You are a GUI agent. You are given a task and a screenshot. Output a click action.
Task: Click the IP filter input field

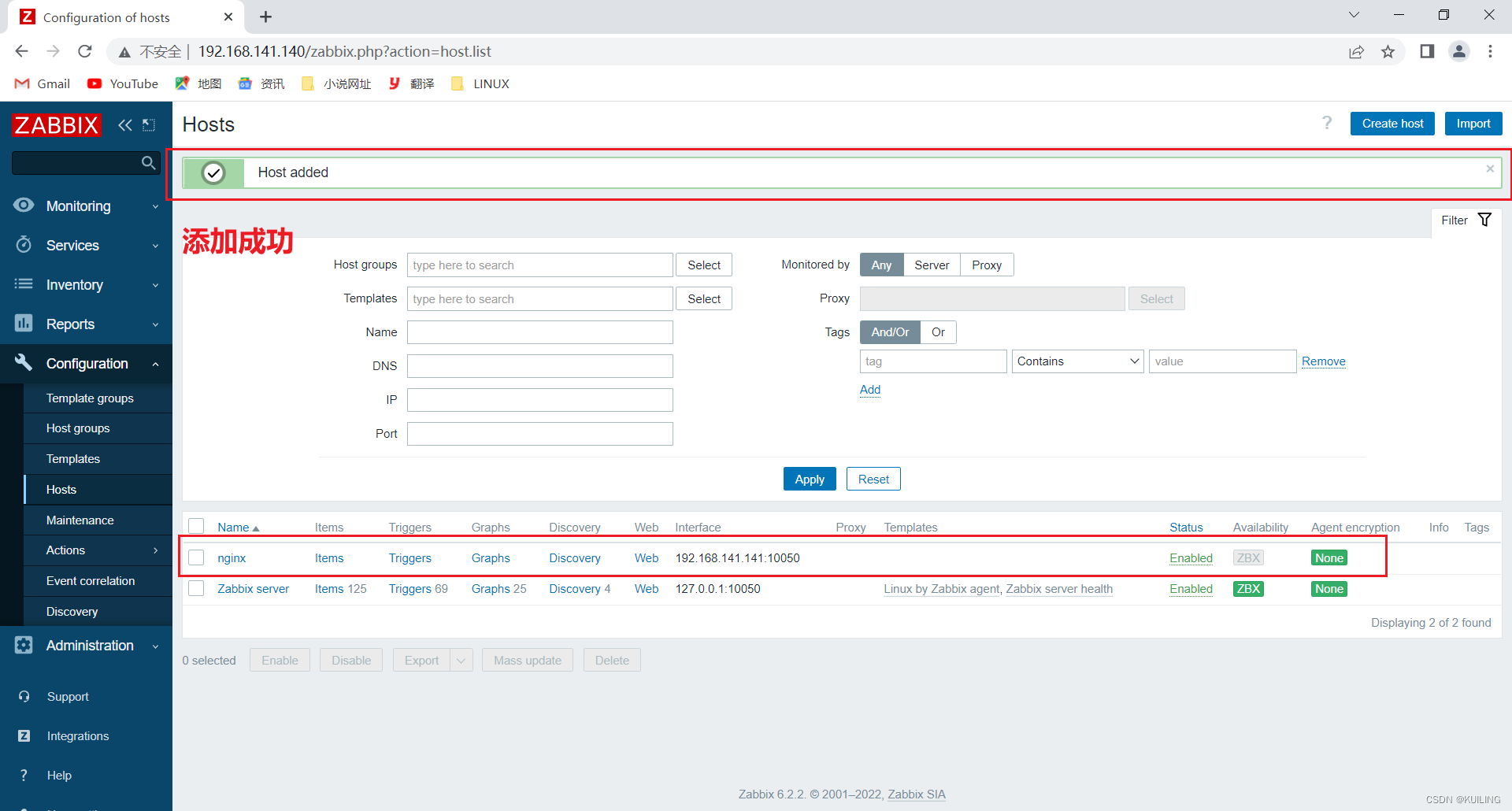(x=540, y=400)
